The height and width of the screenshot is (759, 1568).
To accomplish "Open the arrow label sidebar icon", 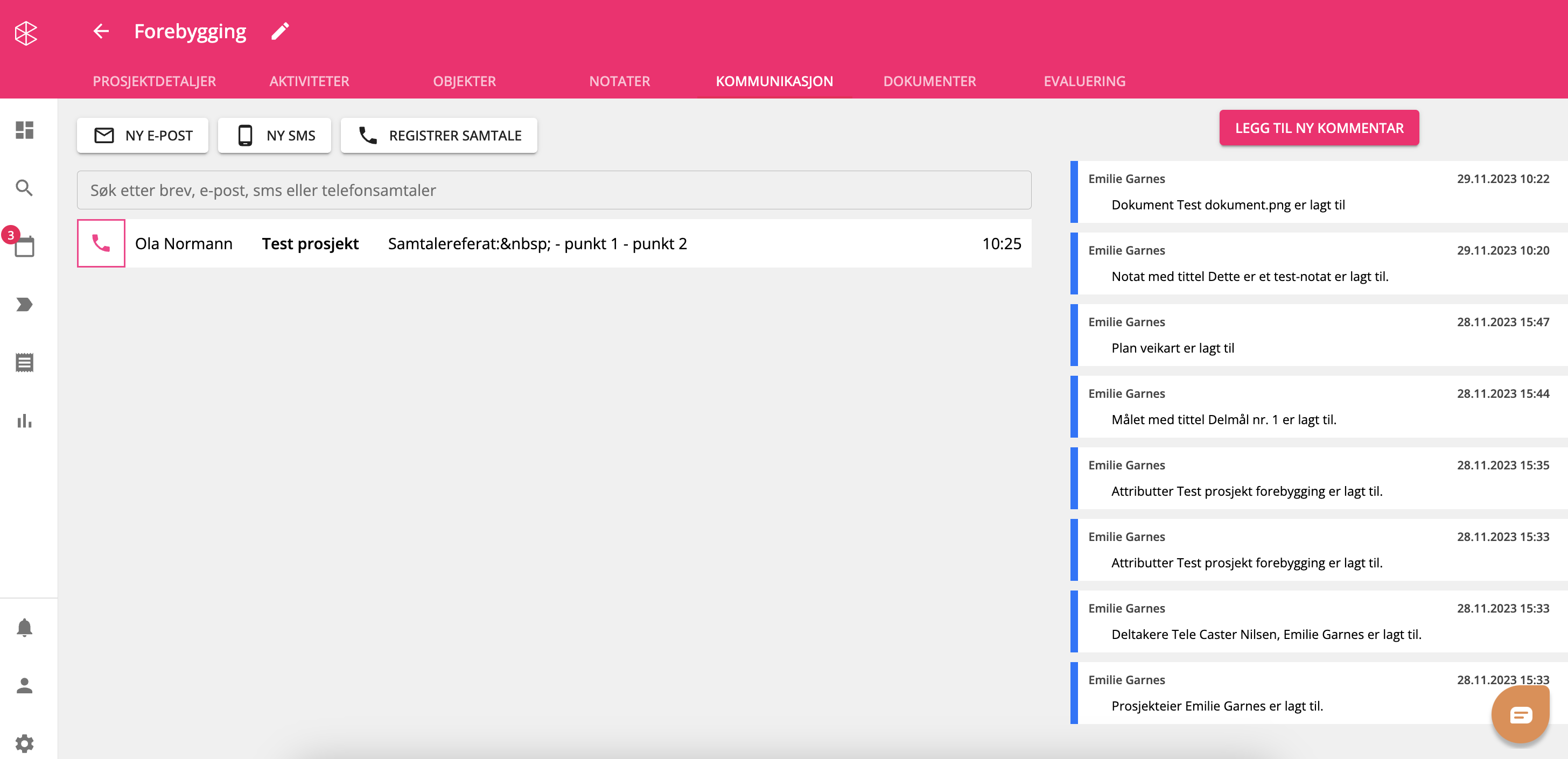I will click(24, 304).
